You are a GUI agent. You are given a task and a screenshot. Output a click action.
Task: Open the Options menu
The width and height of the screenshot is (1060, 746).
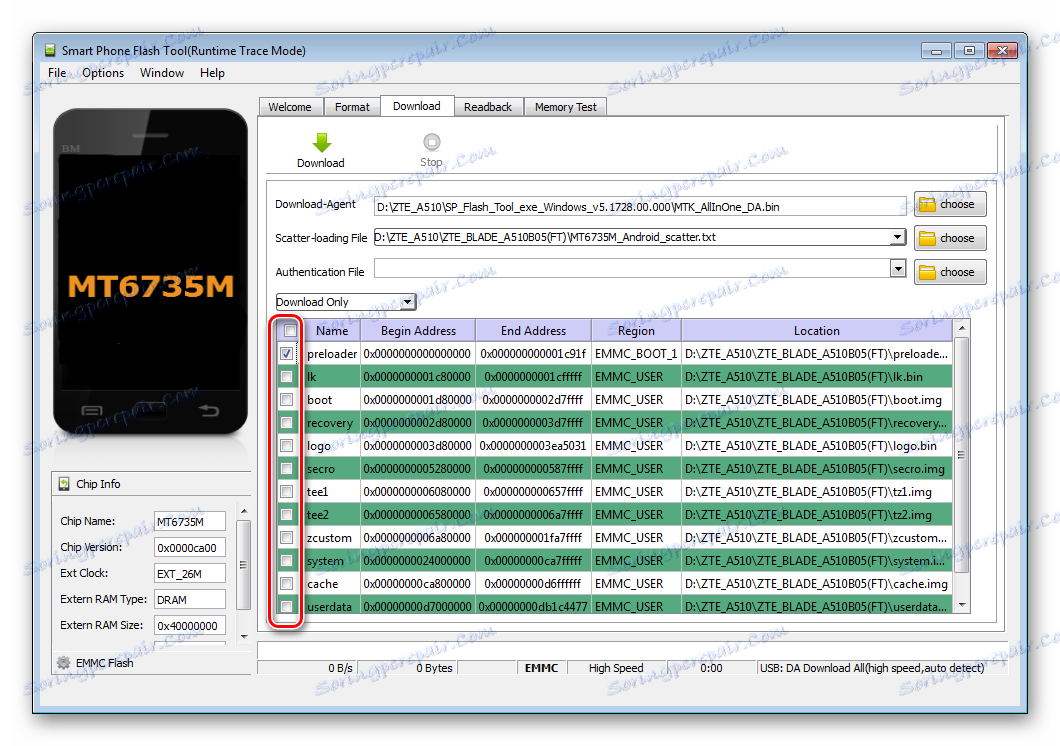[x=103, y=73]
